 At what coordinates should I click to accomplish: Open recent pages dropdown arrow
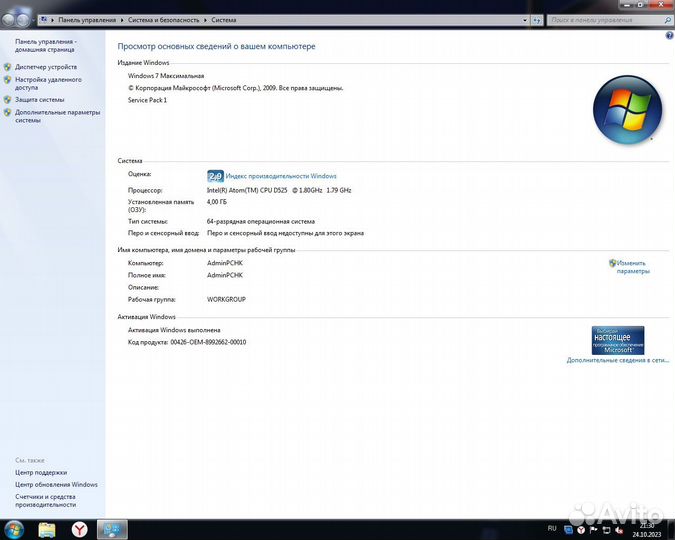point(33,20)
